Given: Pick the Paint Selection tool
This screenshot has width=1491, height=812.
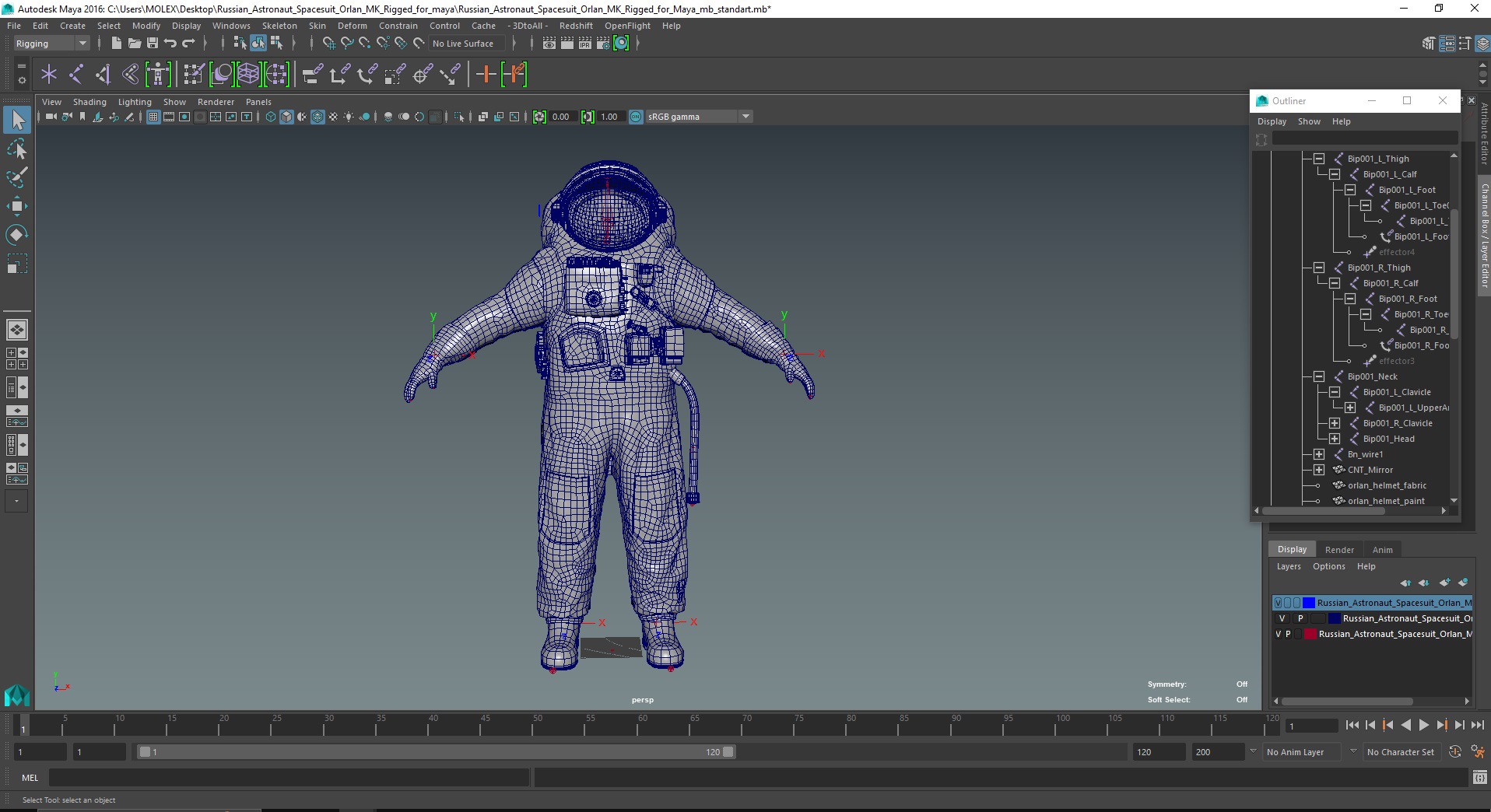Looking at the screenshot, I should pos(17,177).
